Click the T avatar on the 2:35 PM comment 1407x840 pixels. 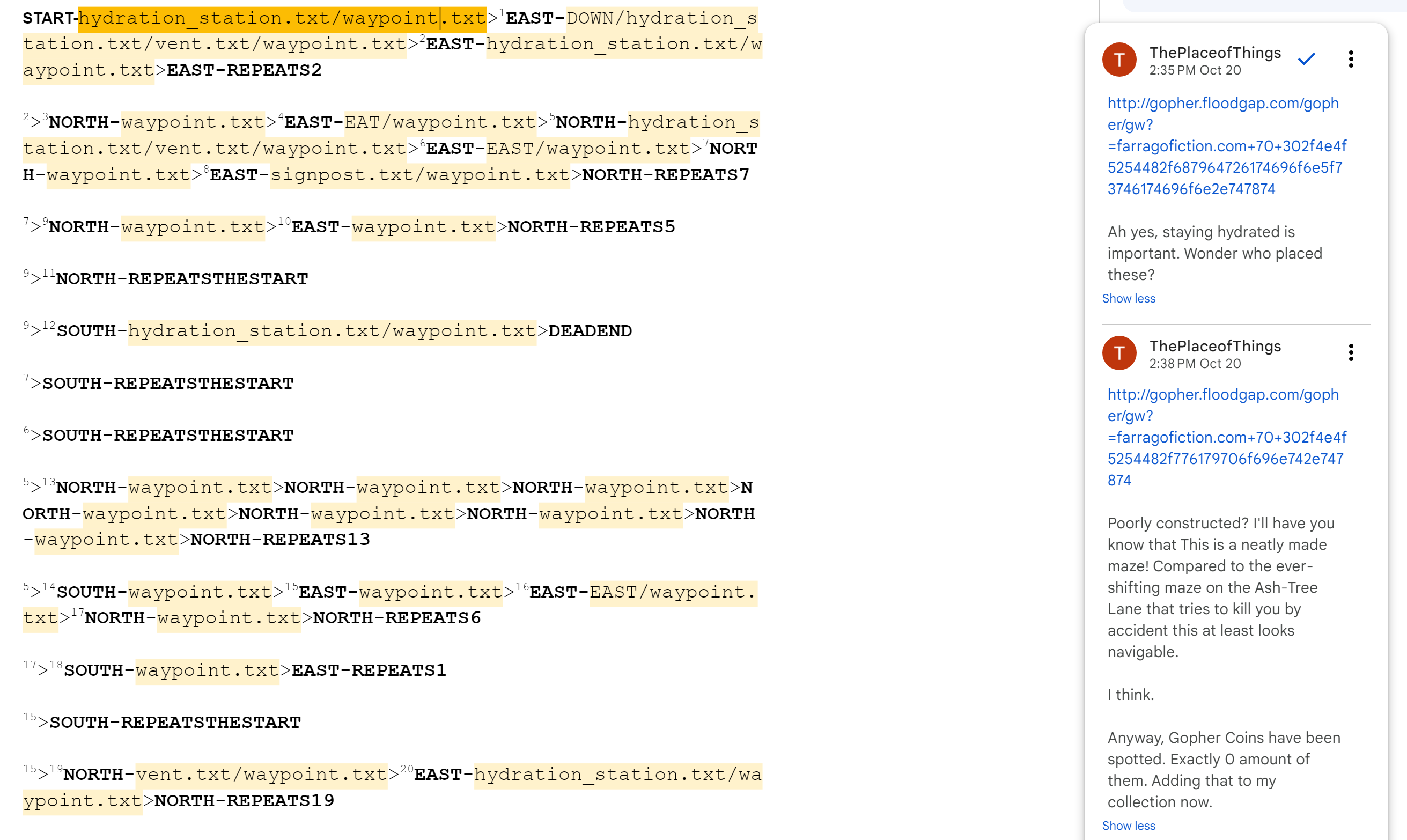(x=1119, y=60)
